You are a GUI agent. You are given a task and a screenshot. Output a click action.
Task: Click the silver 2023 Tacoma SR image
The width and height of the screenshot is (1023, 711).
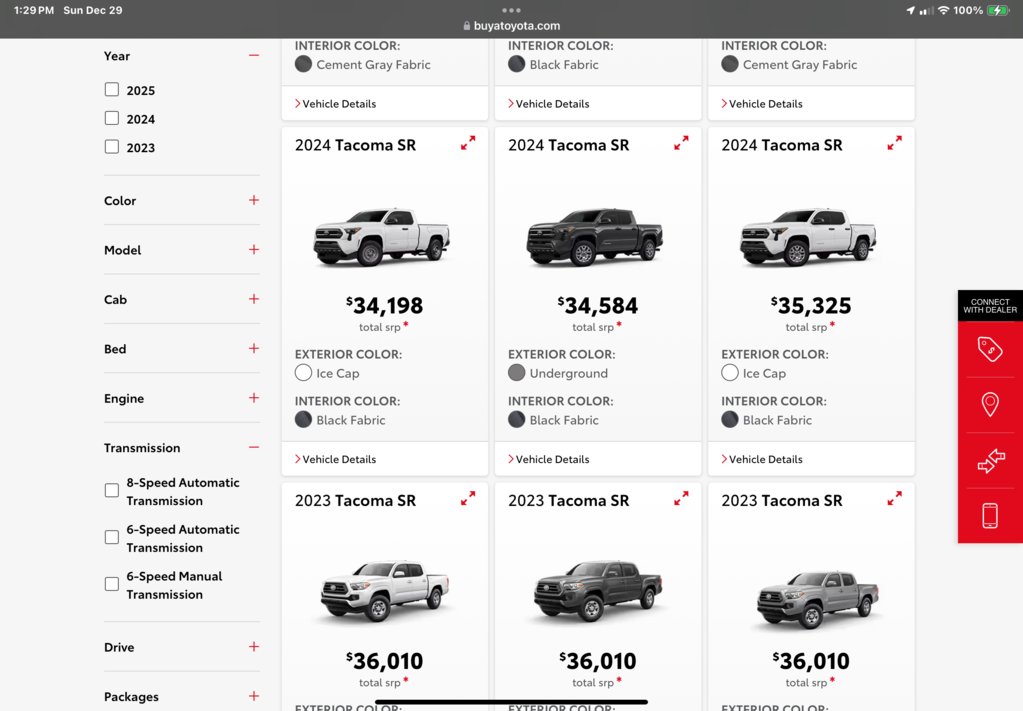(x=817, y=599)
